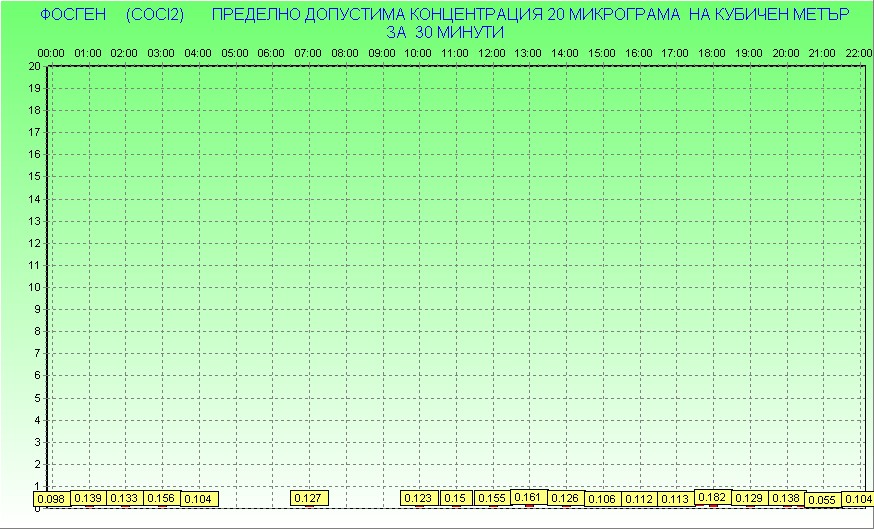
Task: Click the 0.123 data label
Action: 419,497
